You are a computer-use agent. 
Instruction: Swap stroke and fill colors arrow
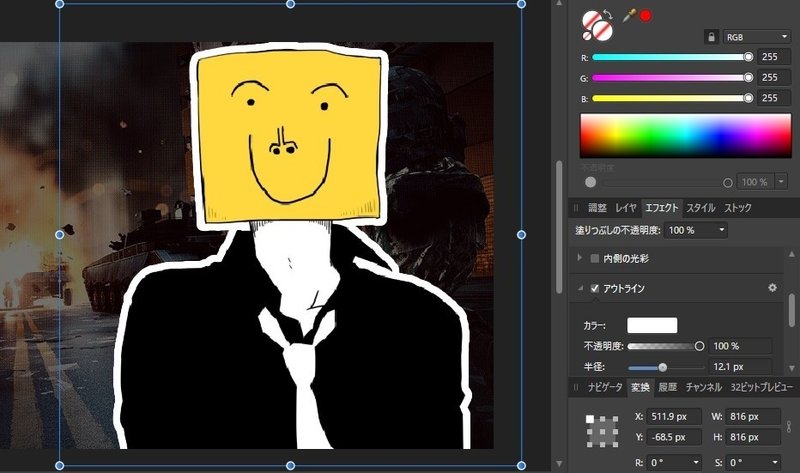(608, 14)
